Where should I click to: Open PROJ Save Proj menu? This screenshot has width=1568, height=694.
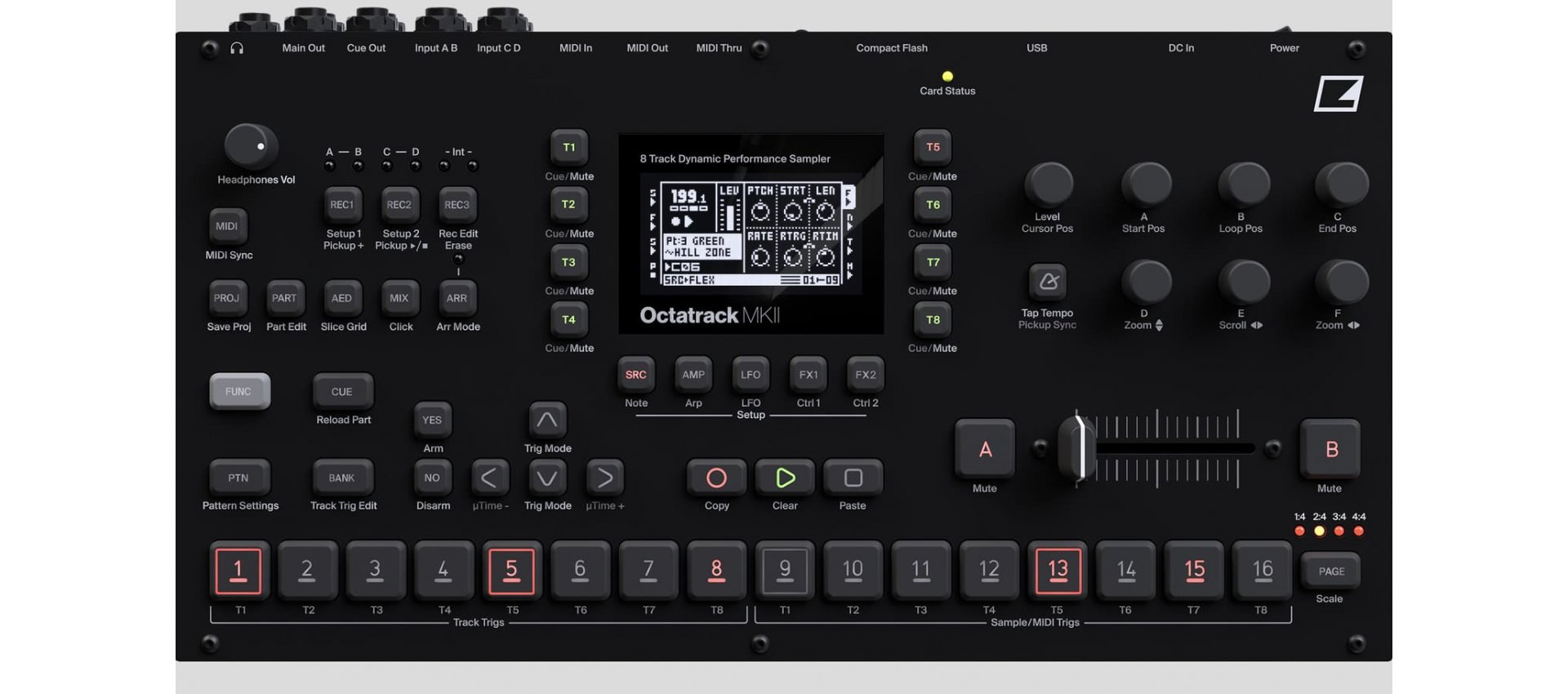[228, 299]
